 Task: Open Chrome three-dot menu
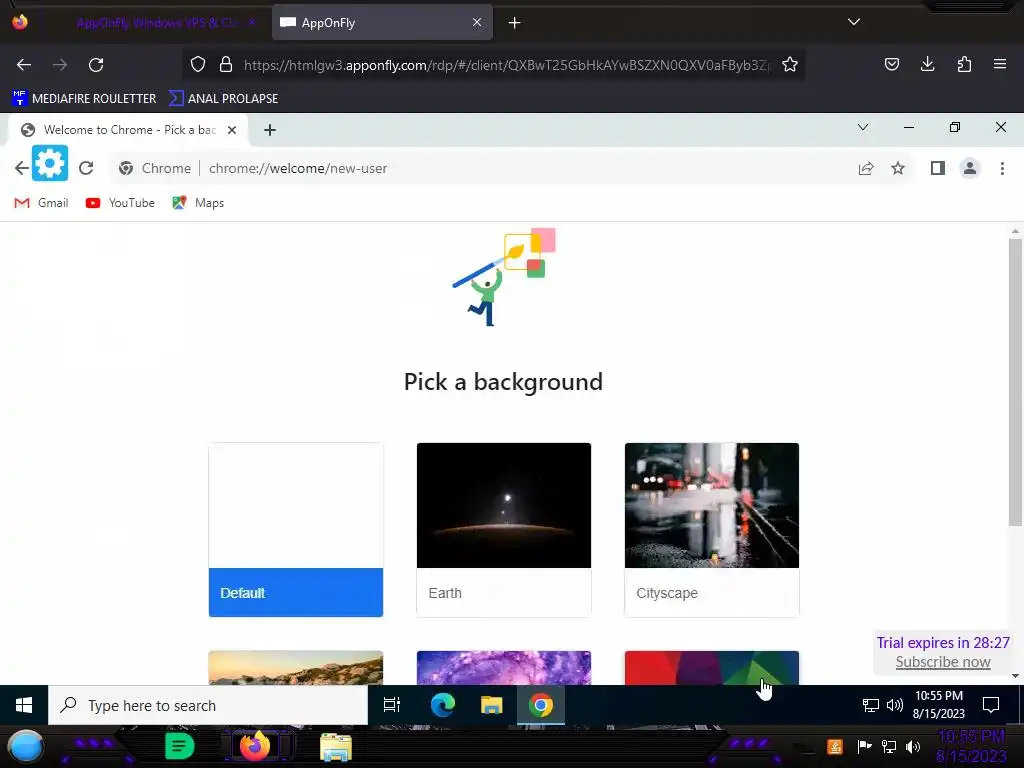click(1002, 168)
